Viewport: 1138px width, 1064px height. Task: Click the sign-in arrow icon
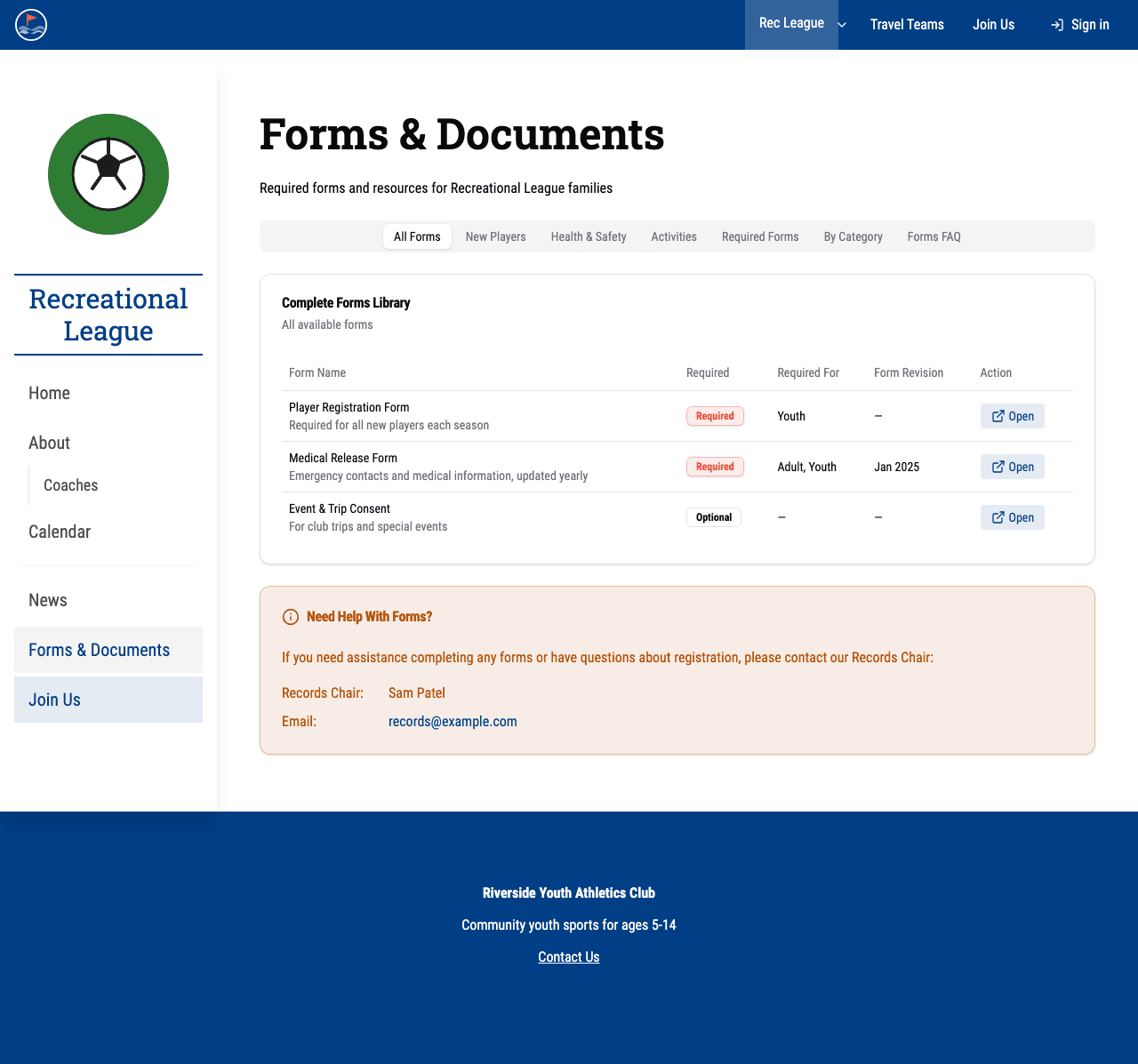point(1057,25)
